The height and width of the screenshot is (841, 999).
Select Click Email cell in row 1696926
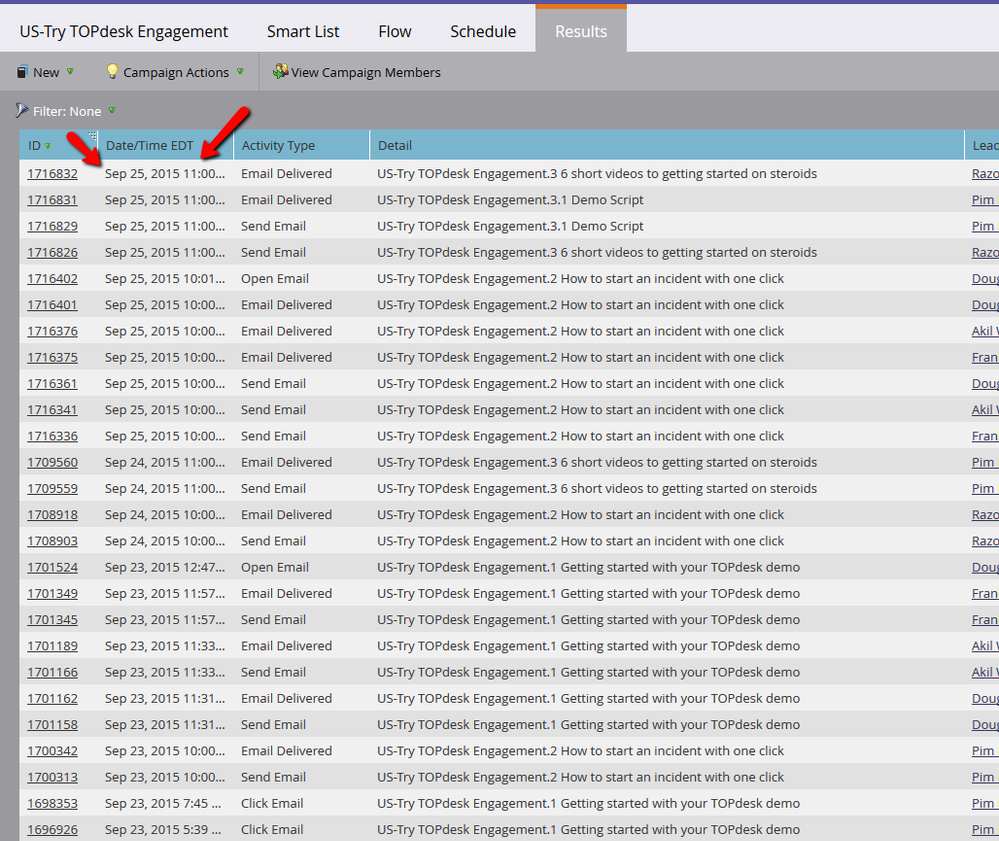tap(272, 830)
